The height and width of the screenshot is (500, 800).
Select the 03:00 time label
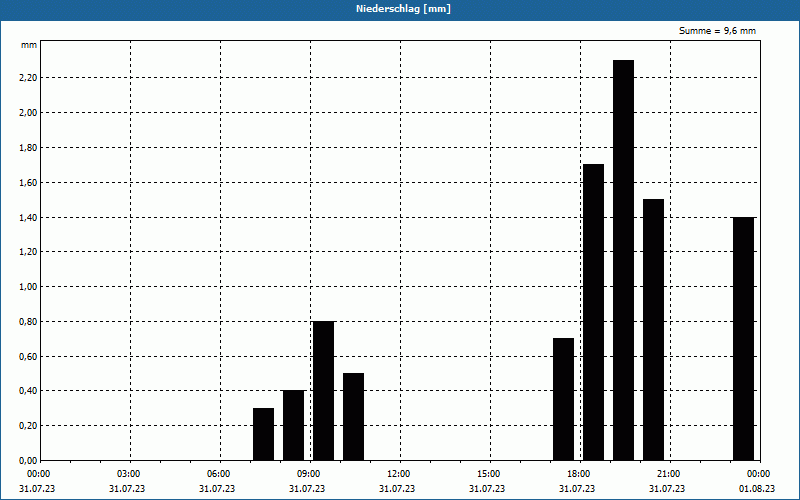point(129,474)
